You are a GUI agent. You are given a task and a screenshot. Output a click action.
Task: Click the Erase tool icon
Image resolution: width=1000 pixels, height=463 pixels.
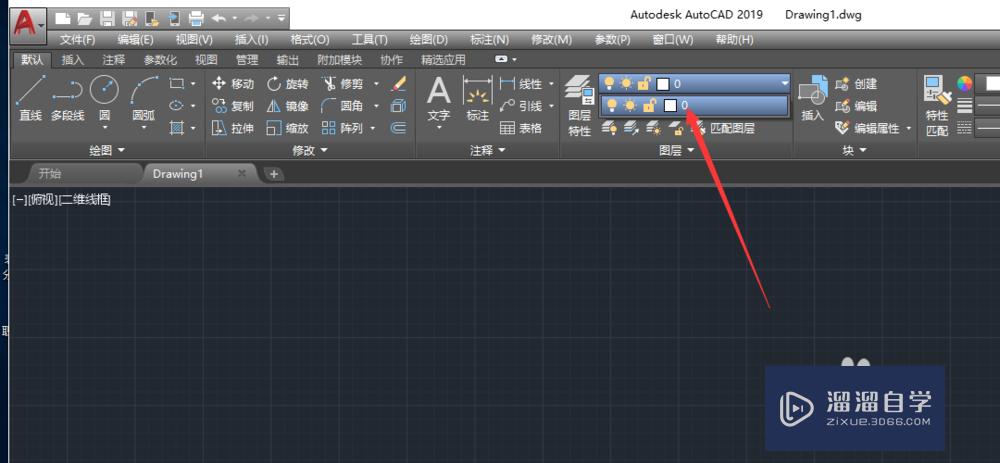coord(398,84)
